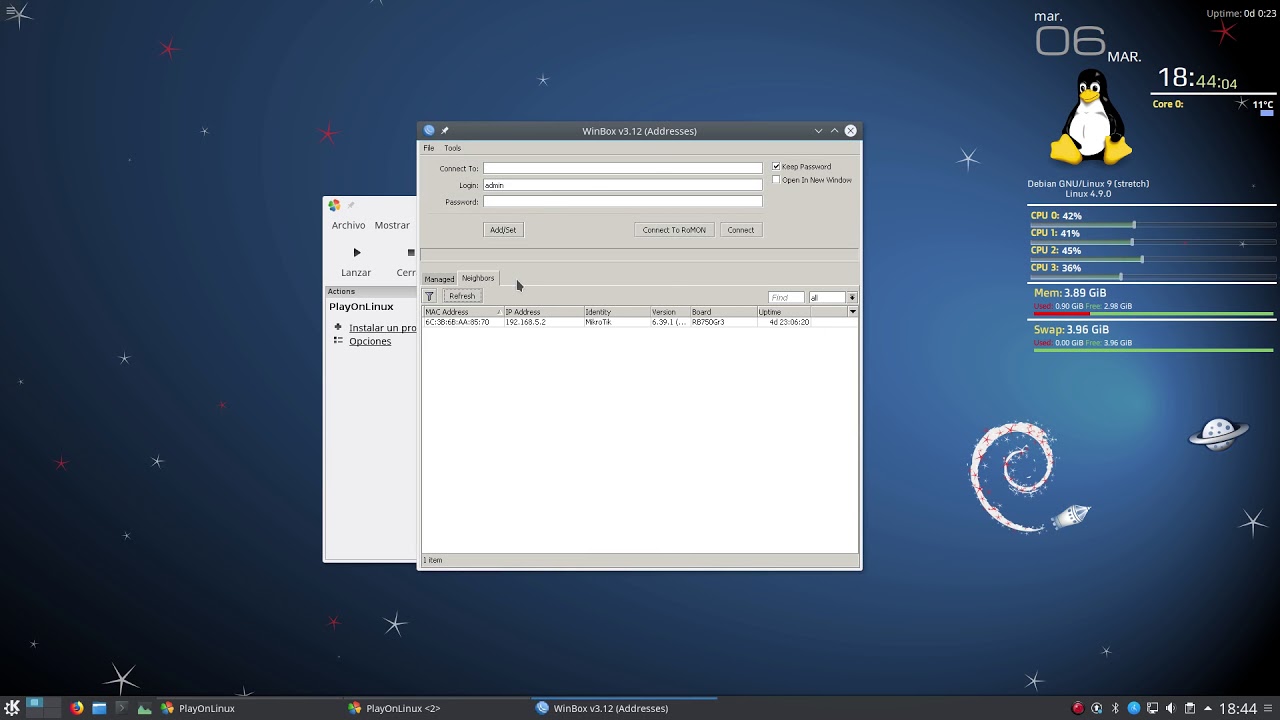Screen dimensions: 1280x720
Task: Sort by the Board column header
Action: point(722,312)
